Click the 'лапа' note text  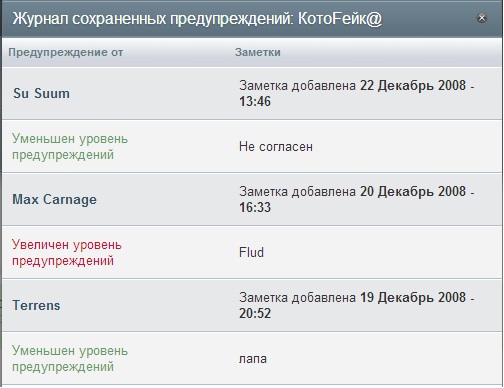[x=253, y=359]
